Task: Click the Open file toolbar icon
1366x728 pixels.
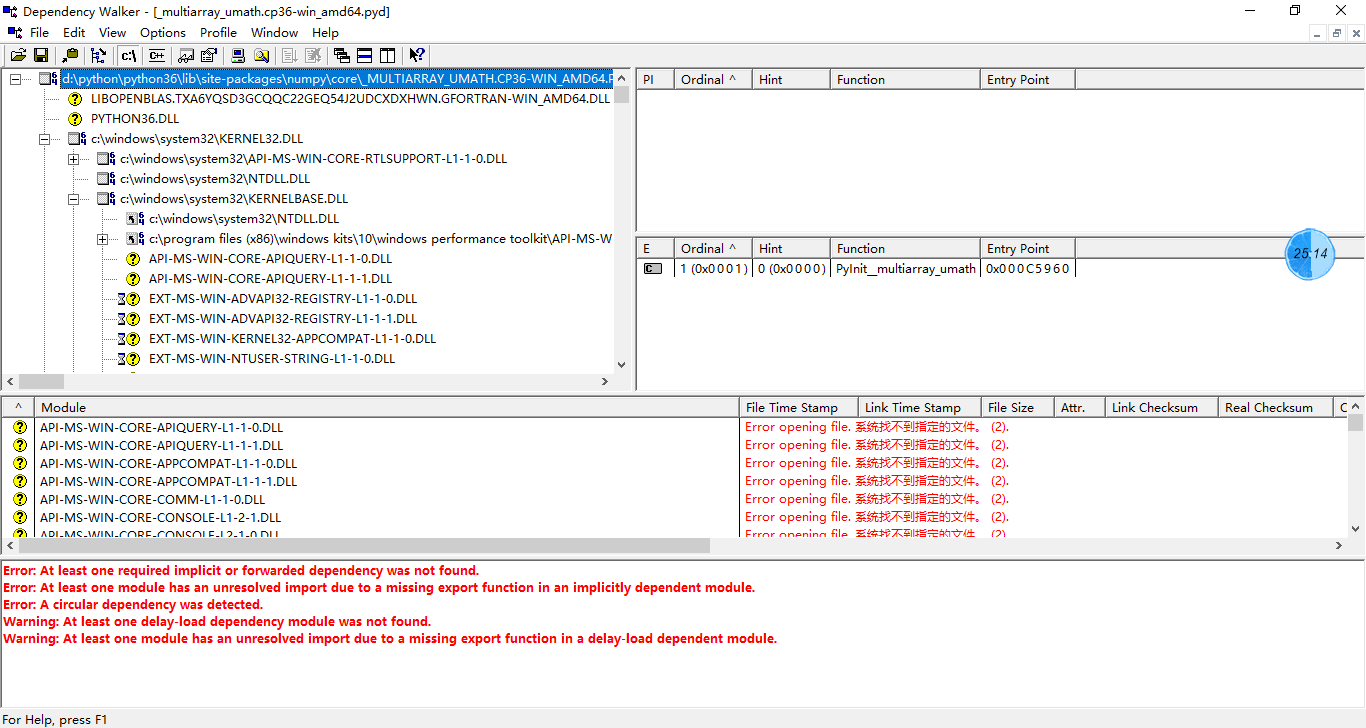Action: pos(18,56)
